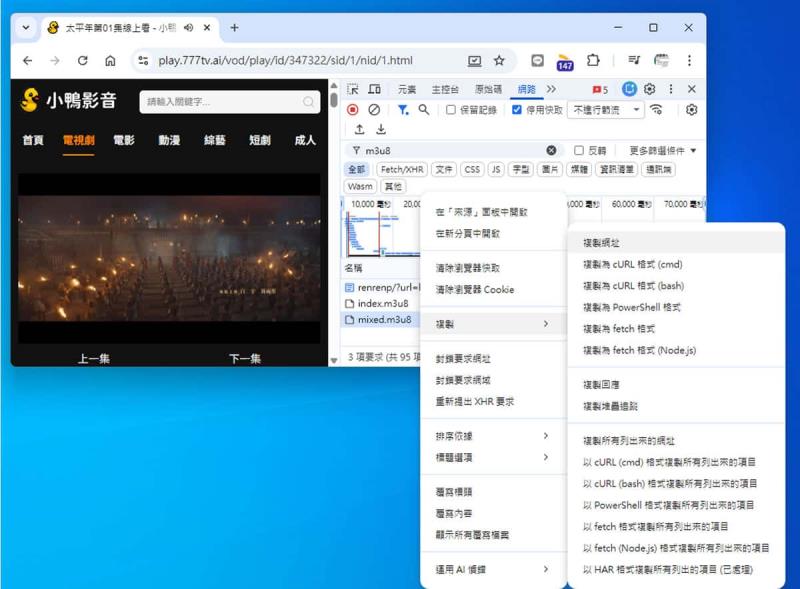Image resolution: width=800 pixels, height=589 pixels.
Task: Stop network recording with the red record button
Action: coord(353,109)
